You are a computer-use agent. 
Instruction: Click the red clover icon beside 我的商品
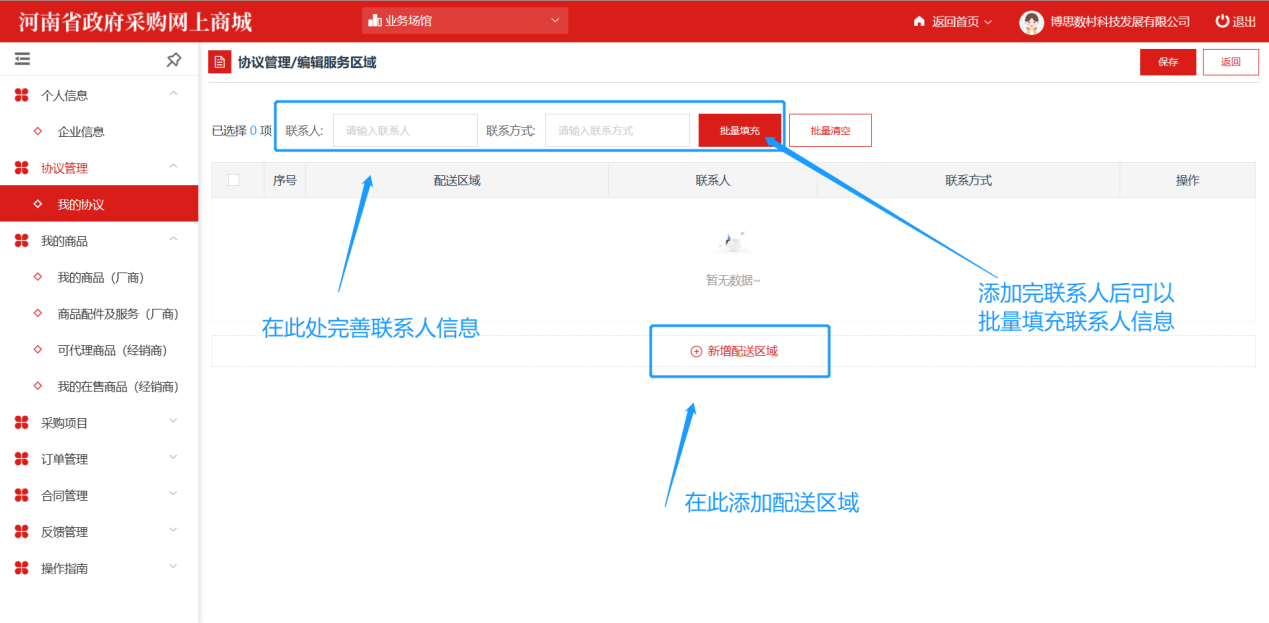click(22, 241)
